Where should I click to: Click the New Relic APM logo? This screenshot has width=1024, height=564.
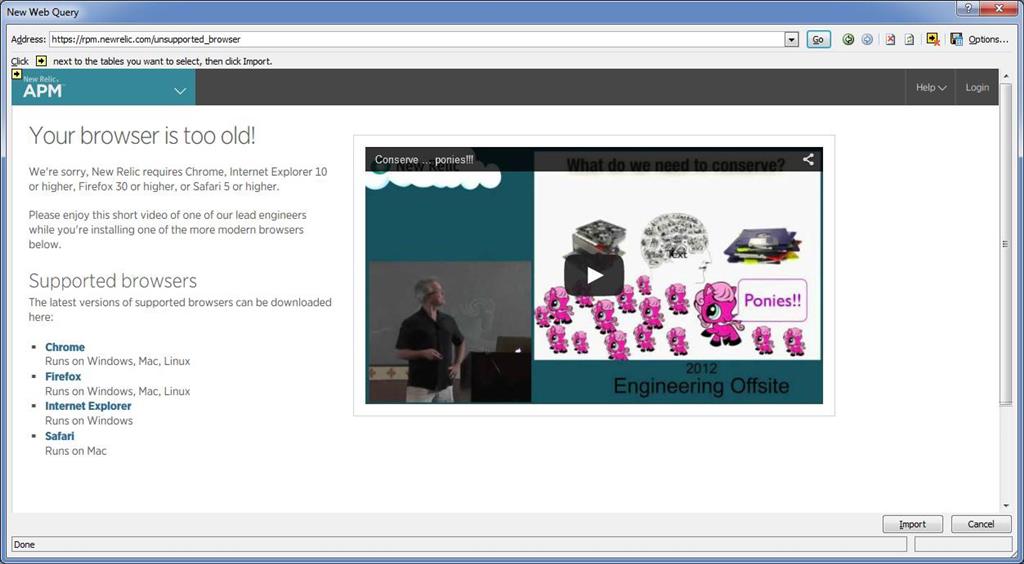(43, 87)
